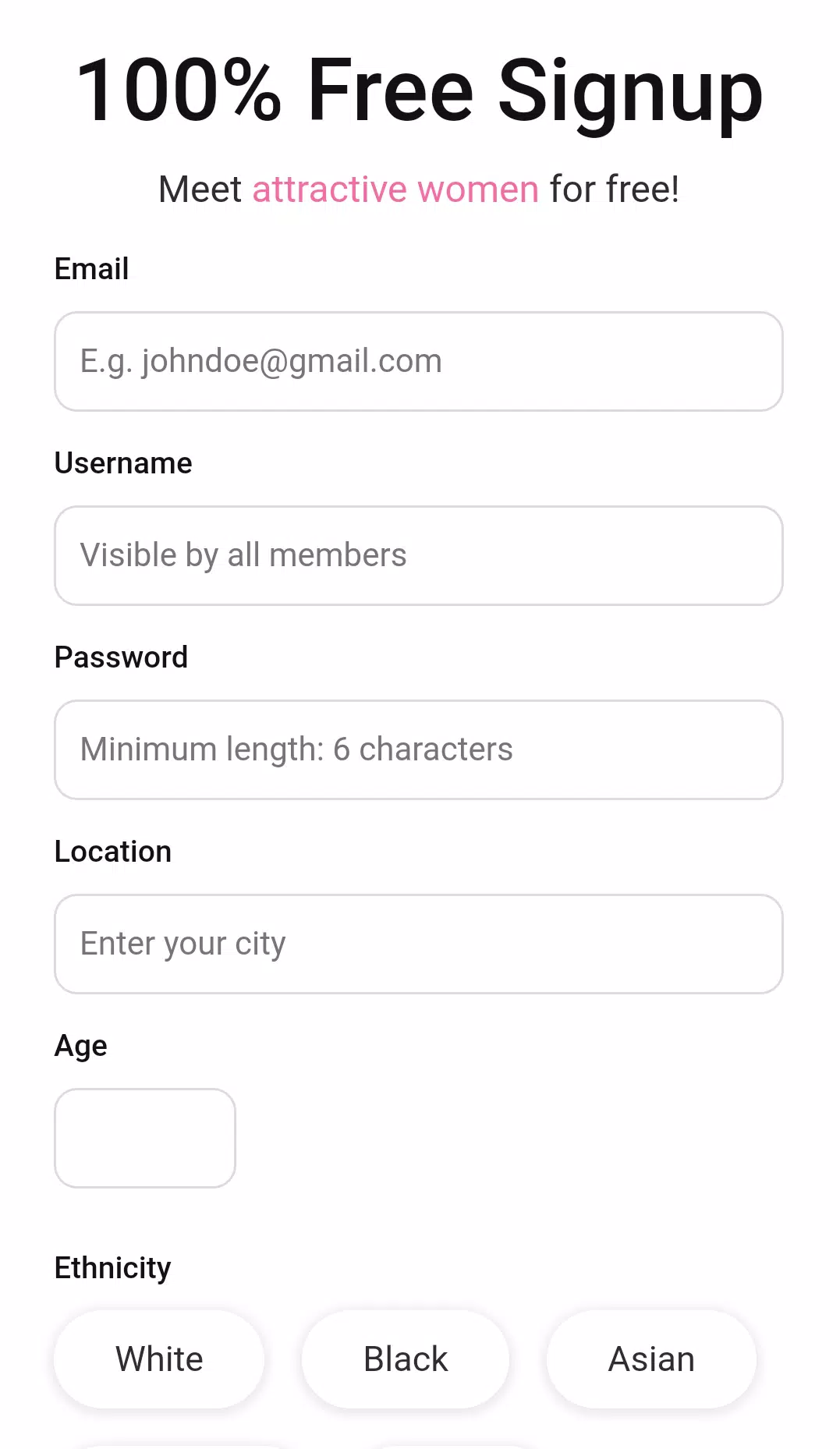Tap the 'Password' field label
840x1449 pixels.
121,657
